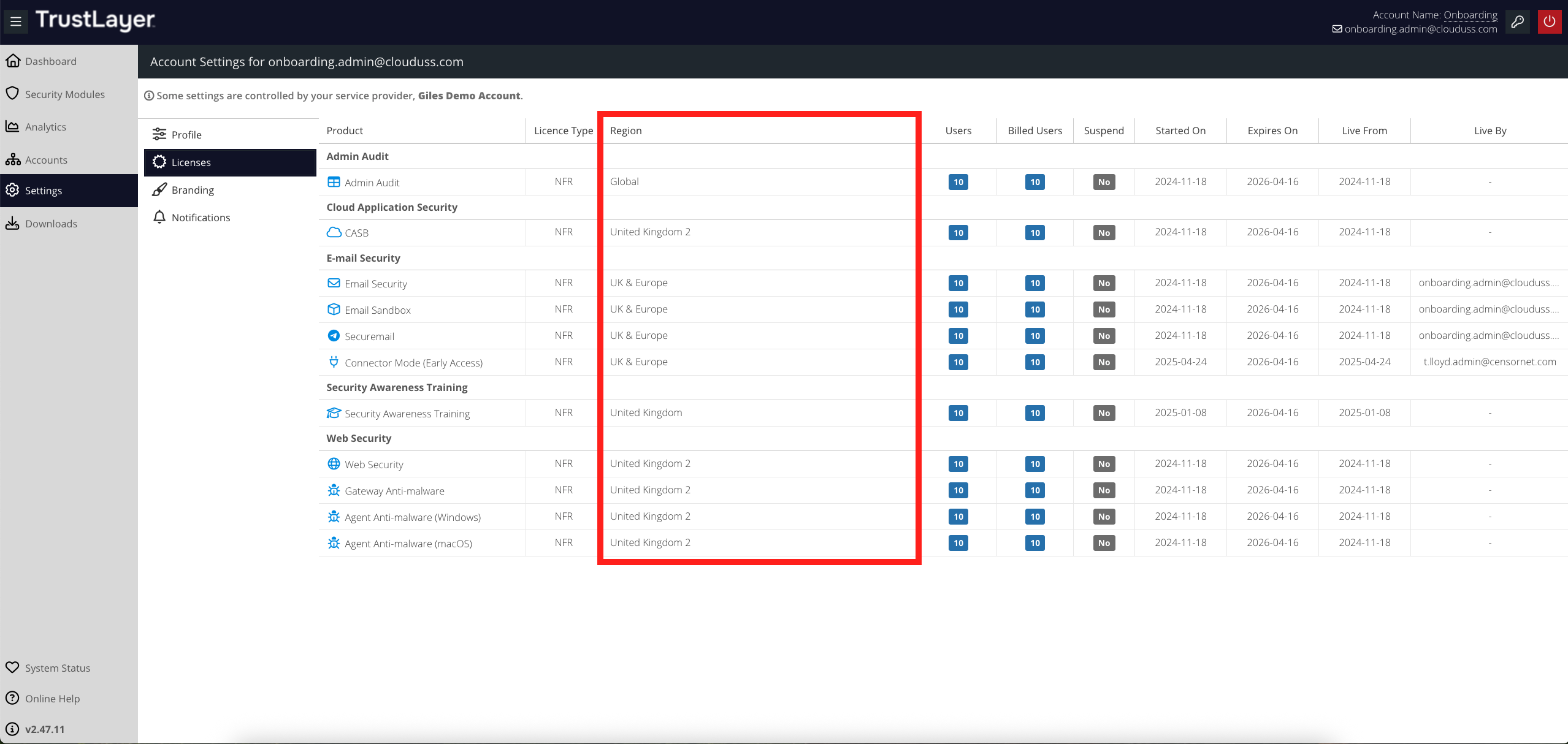Click the Admin Audit product row name
Screen dimensions: 1568x744
[372, 183]
